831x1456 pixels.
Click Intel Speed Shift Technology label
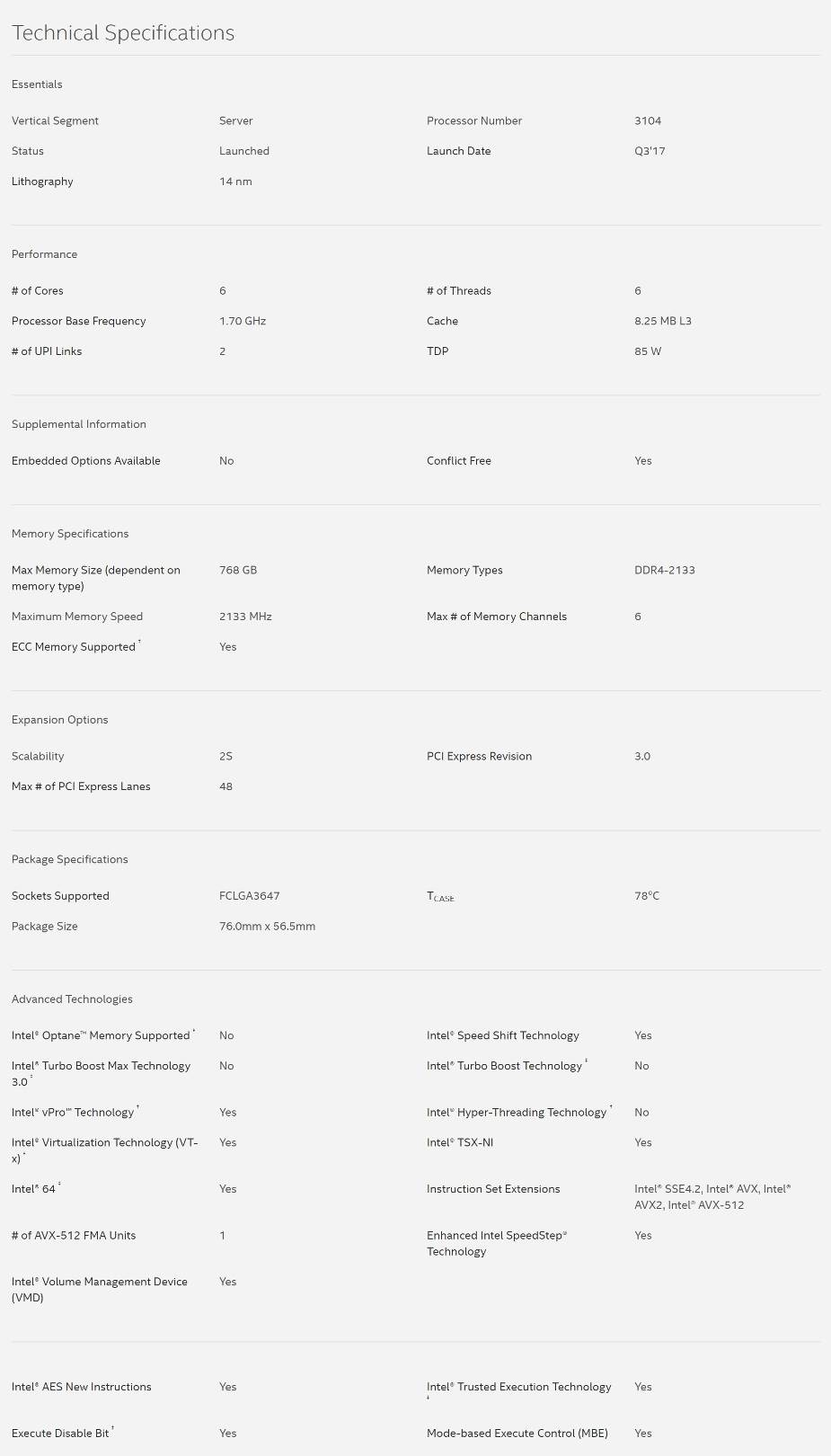tap(503, 1035)
